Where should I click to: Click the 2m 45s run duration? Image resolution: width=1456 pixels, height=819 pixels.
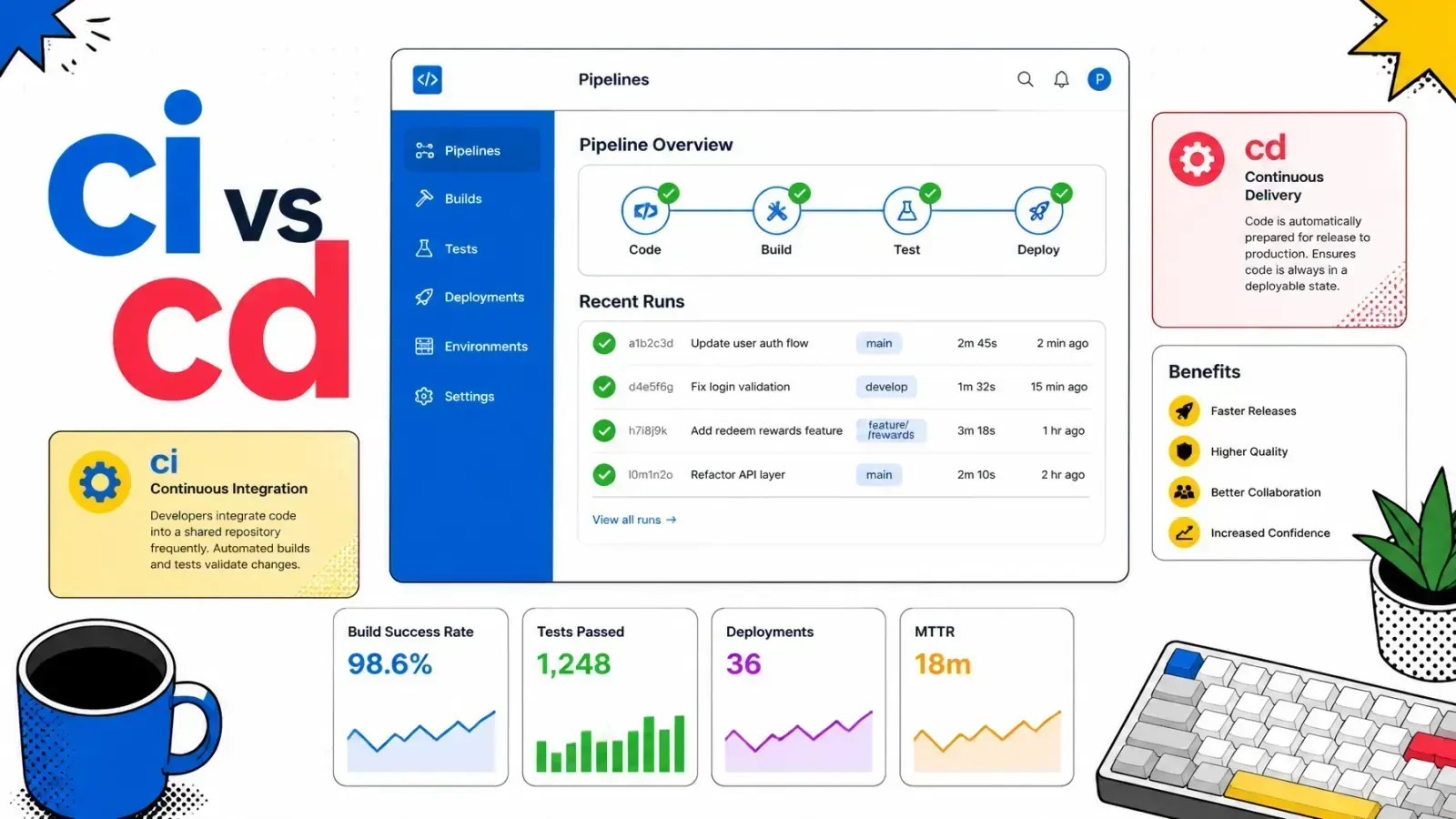click(x=977, y=343)
